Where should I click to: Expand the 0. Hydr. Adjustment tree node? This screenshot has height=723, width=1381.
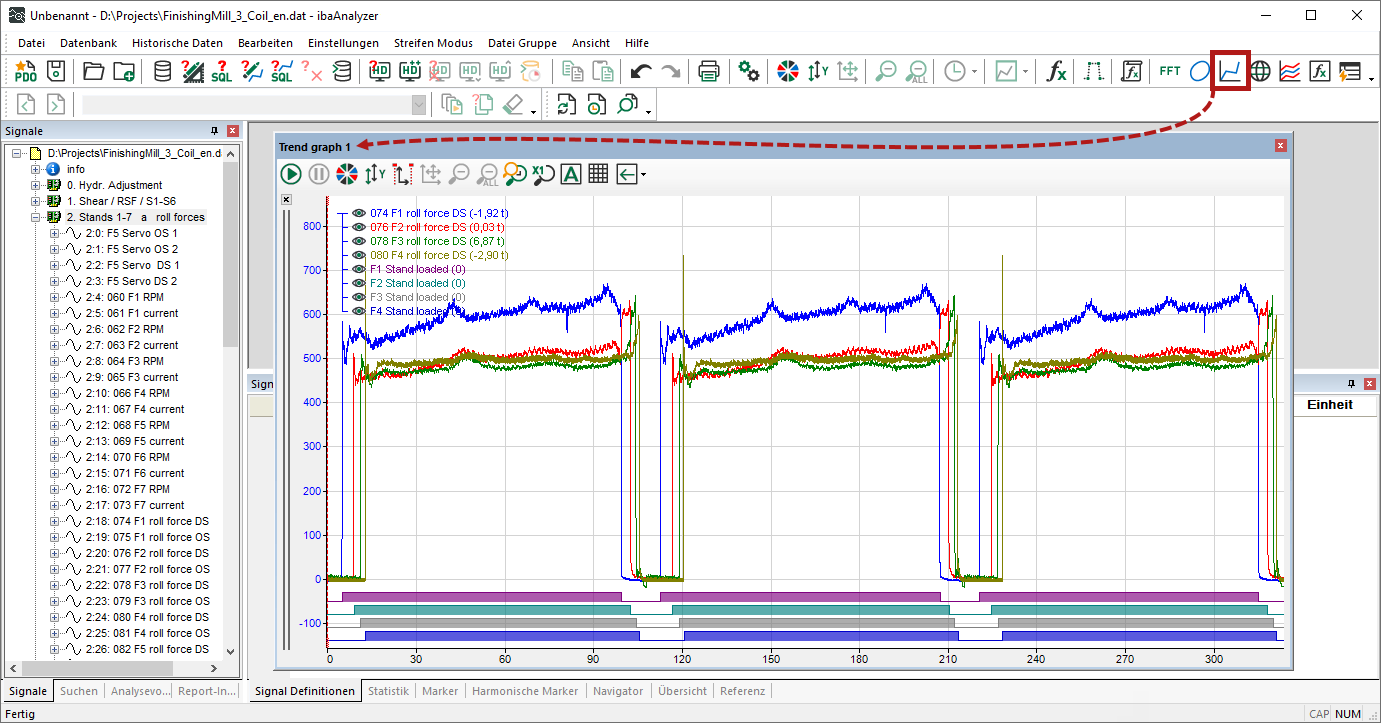[x=36, y=185]
